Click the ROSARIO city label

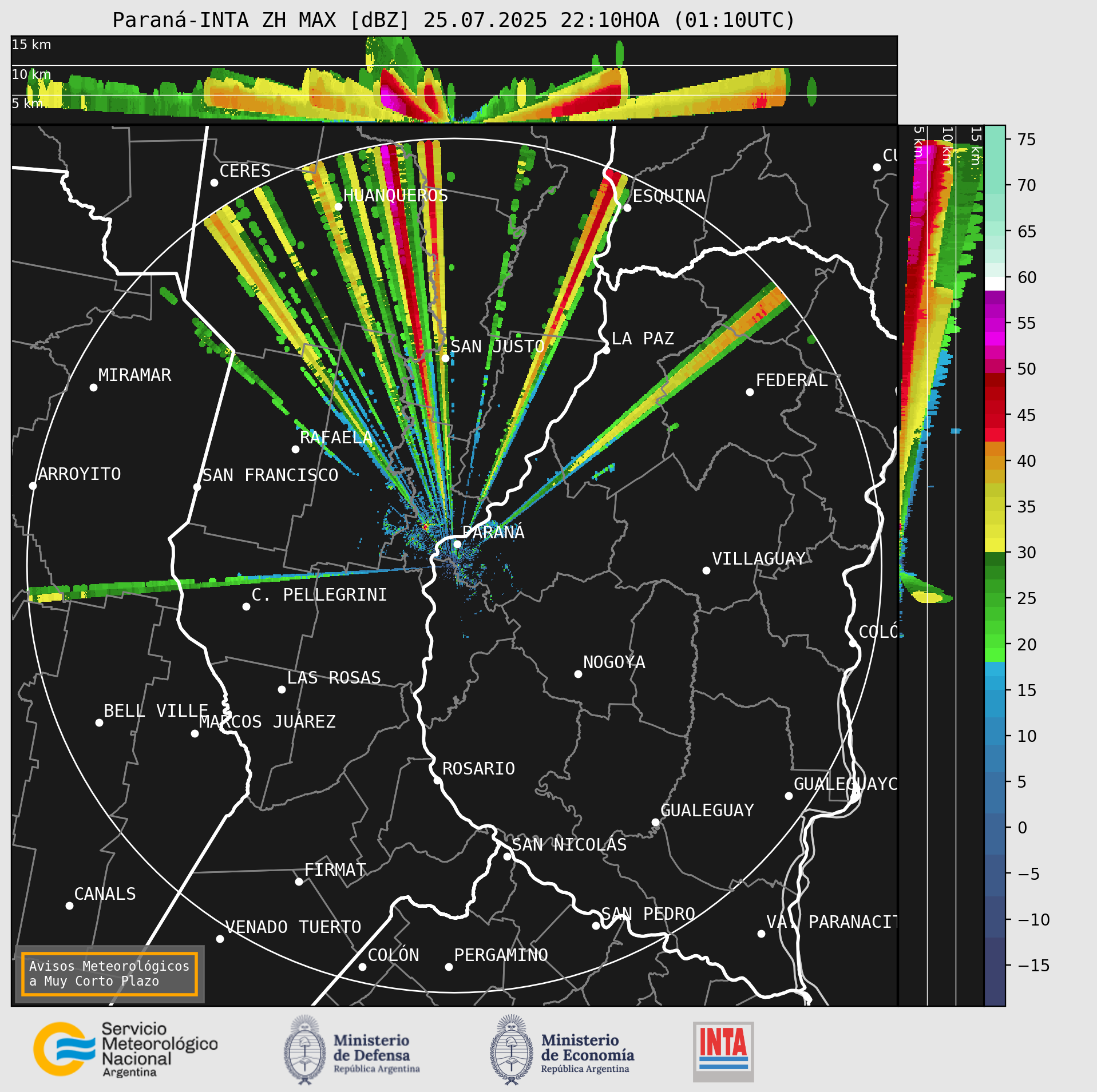click(478, 768)
